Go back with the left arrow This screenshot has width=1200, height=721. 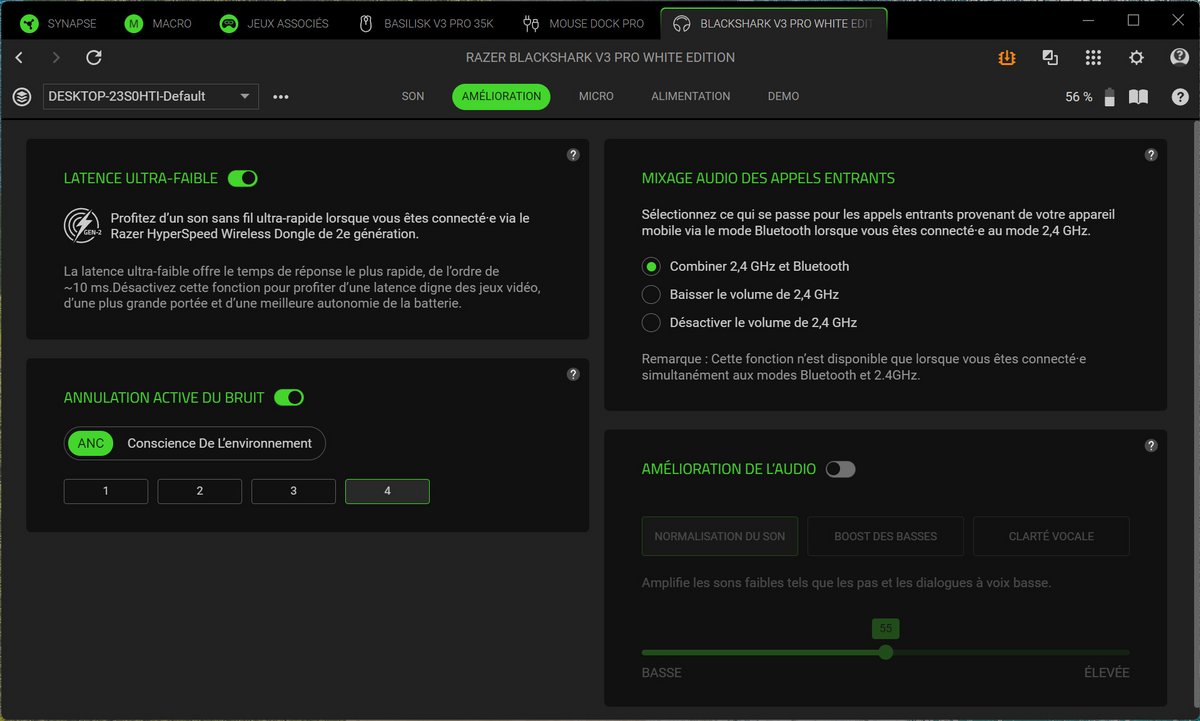click(x=19, y=58)
